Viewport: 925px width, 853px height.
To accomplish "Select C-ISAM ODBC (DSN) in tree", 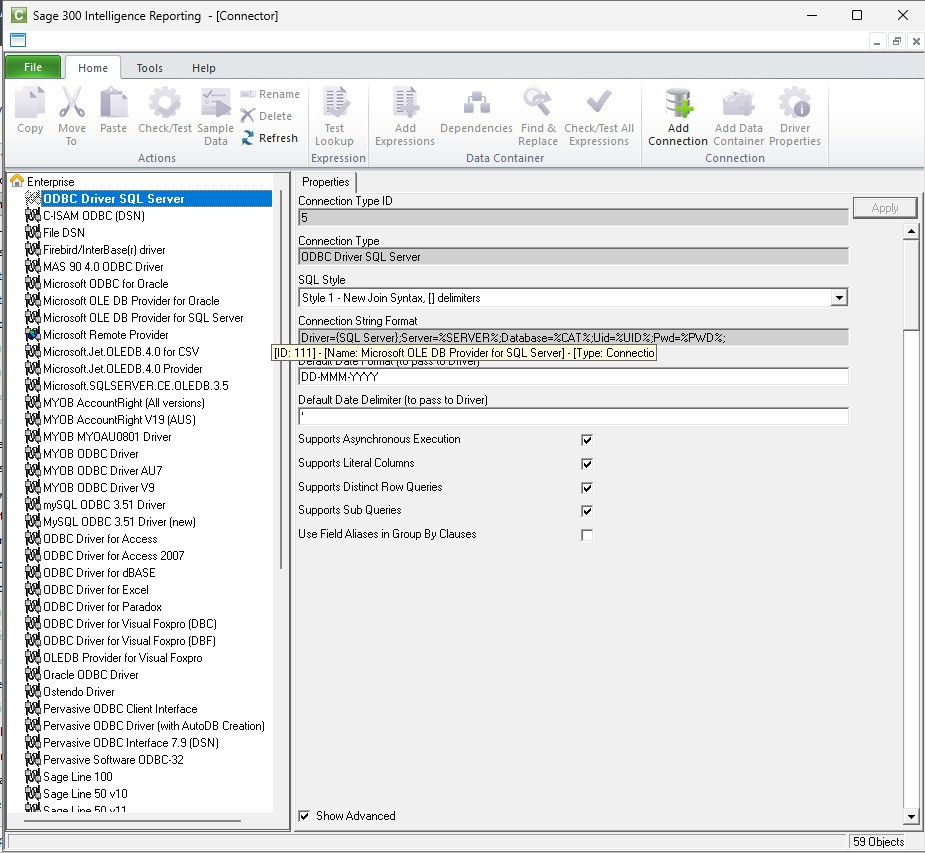I will (x=94, y=216).
